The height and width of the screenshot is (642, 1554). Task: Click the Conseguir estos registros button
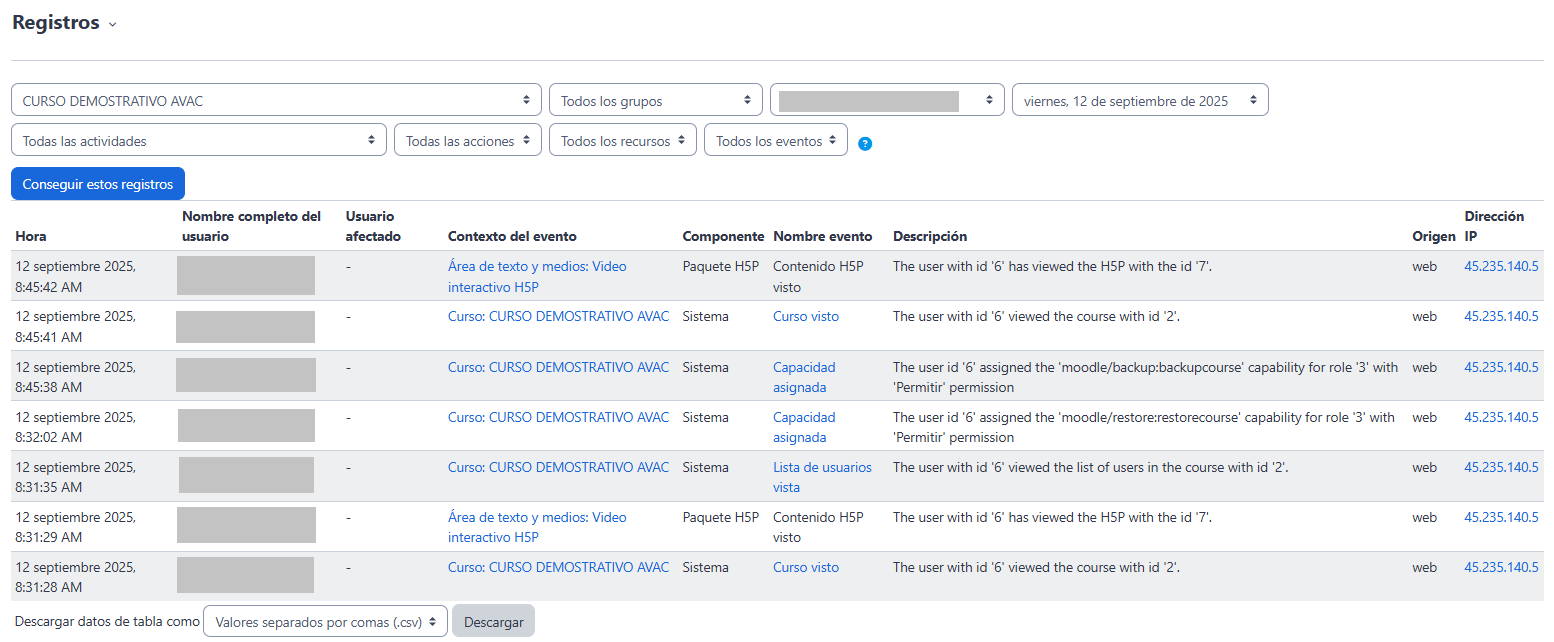[x=98, y=184]
